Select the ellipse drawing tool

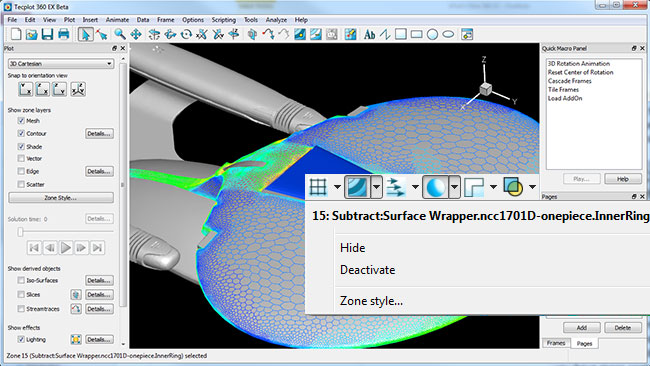[x=448, y=34]
